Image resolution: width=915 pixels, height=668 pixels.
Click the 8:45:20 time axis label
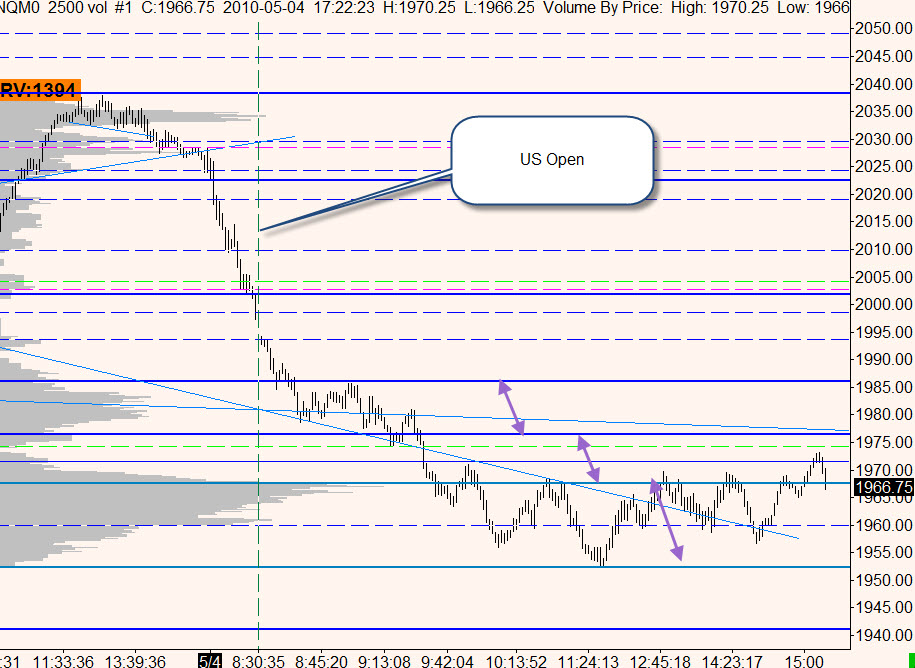tap(322, 661)
